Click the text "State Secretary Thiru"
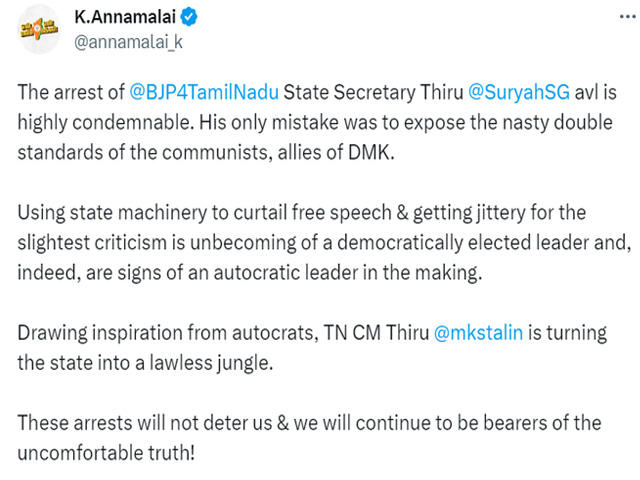The image size is (640, 480). [x=373, y=92]
